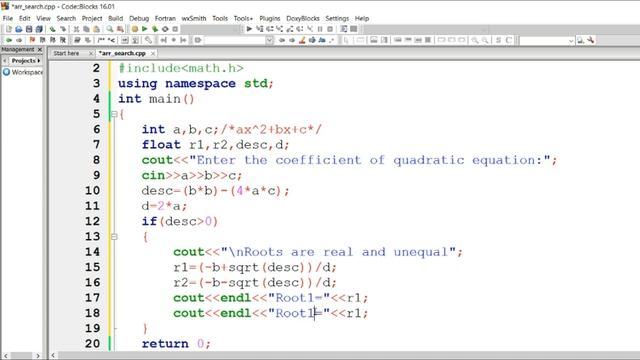Toggle the Break debugger pause button
640x360 pixels.
[x=320, y=29]
